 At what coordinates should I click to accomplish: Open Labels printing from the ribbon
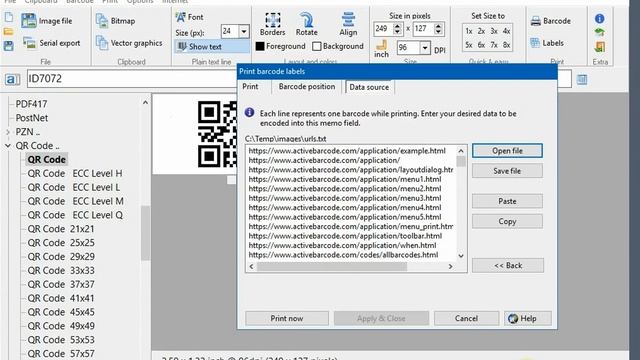547,43
